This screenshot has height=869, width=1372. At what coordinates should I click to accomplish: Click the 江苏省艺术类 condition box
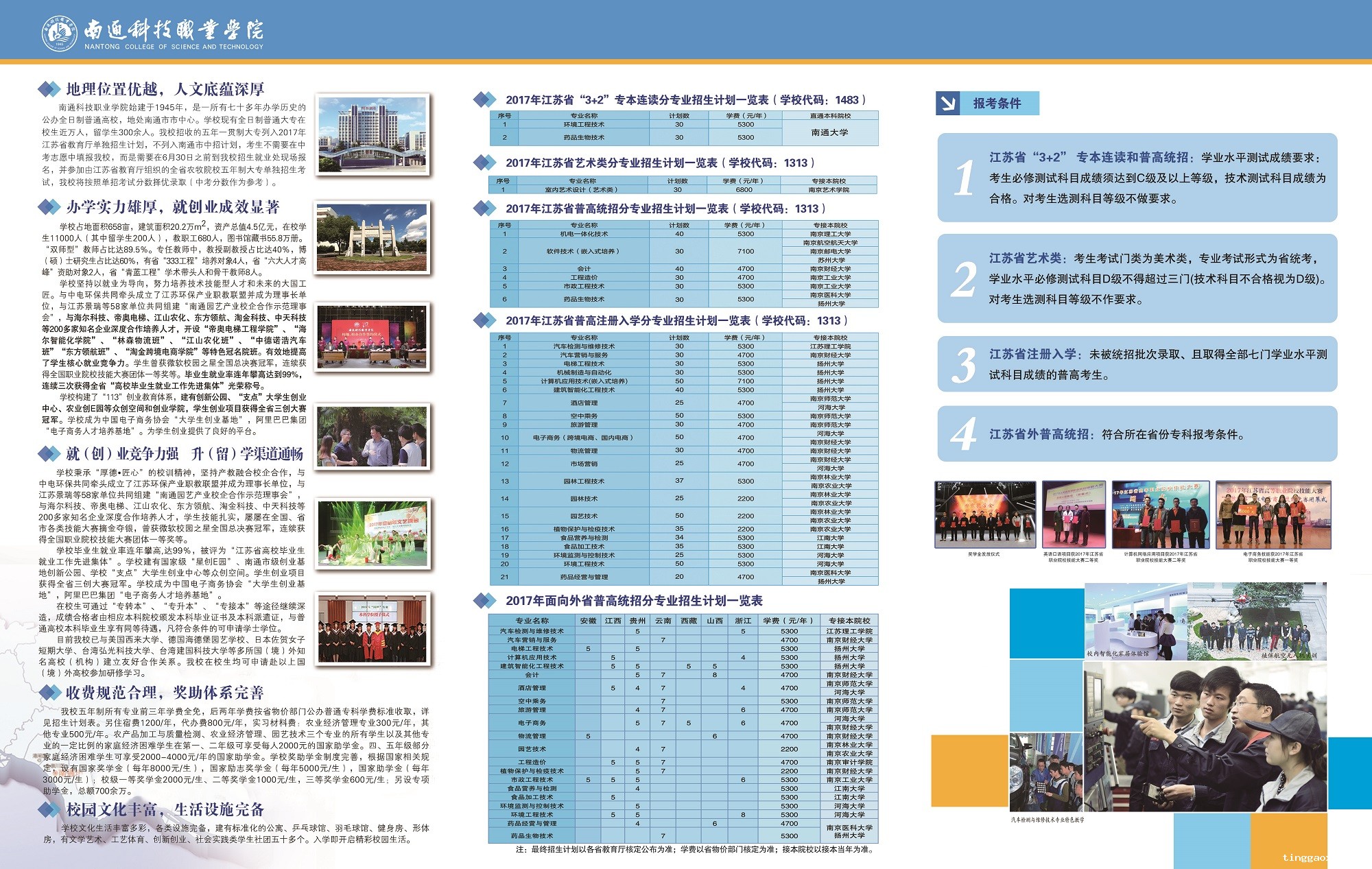pos(1137,278)
